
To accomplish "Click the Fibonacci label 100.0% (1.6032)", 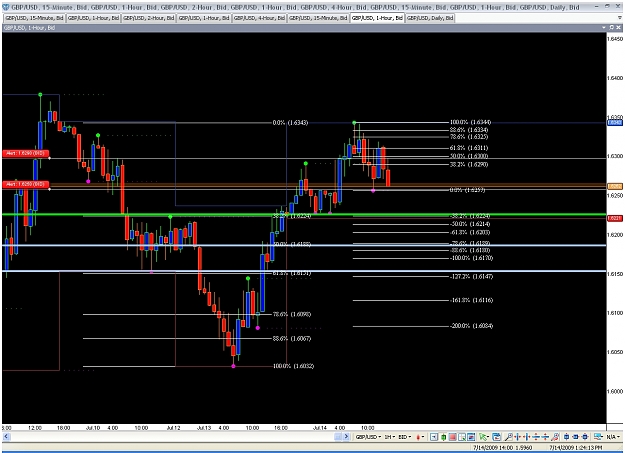I will pos(293,366).
